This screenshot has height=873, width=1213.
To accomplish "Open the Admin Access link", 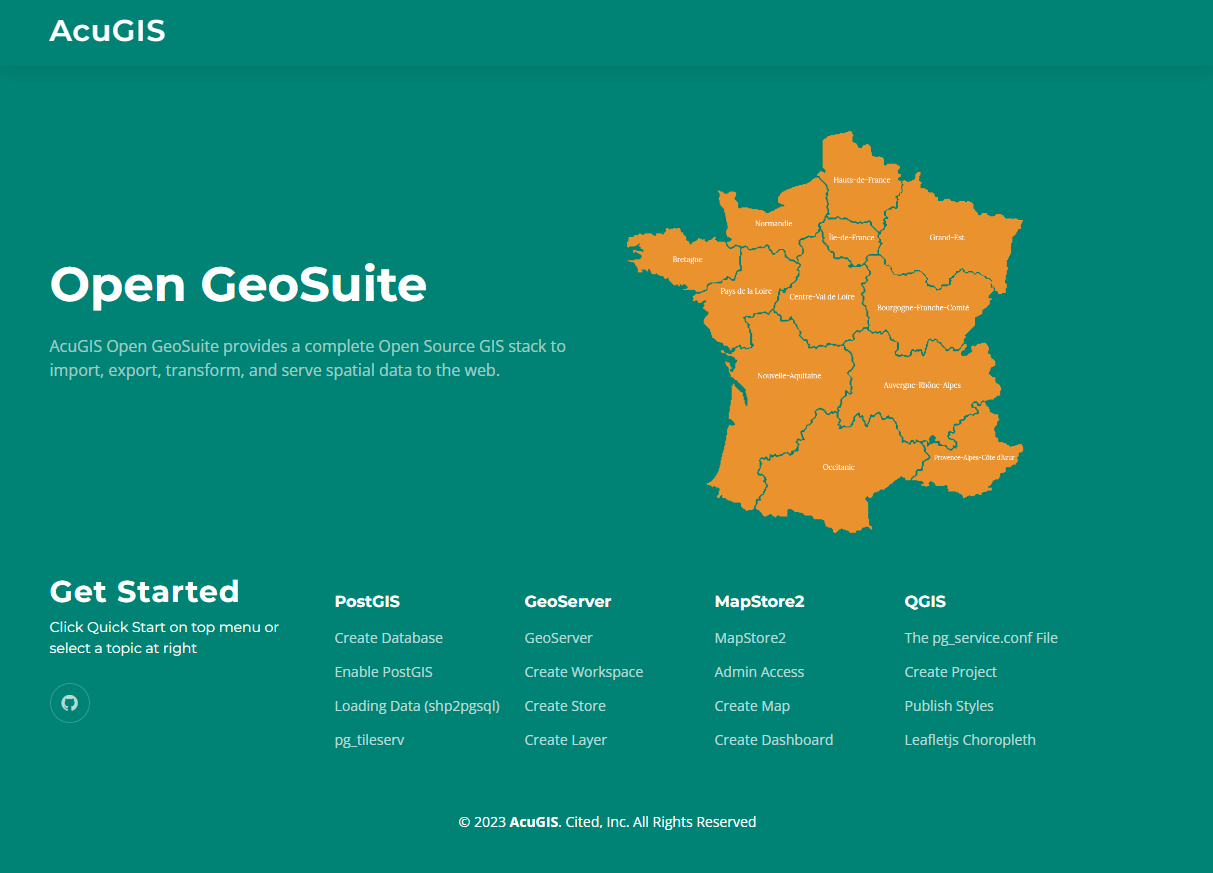I will point(760,672).
